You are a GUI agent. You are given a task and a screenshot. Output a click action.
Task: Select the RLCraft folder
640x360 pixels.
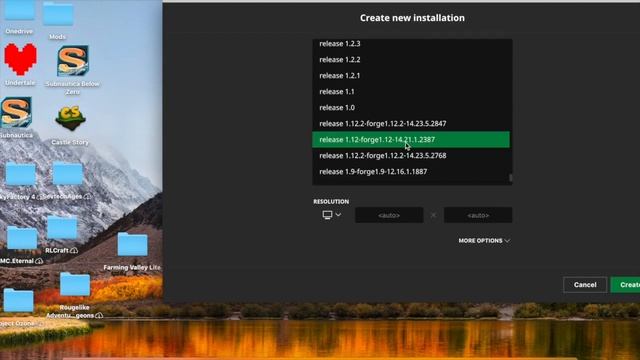pyautogui.click(x=62, y=227)
